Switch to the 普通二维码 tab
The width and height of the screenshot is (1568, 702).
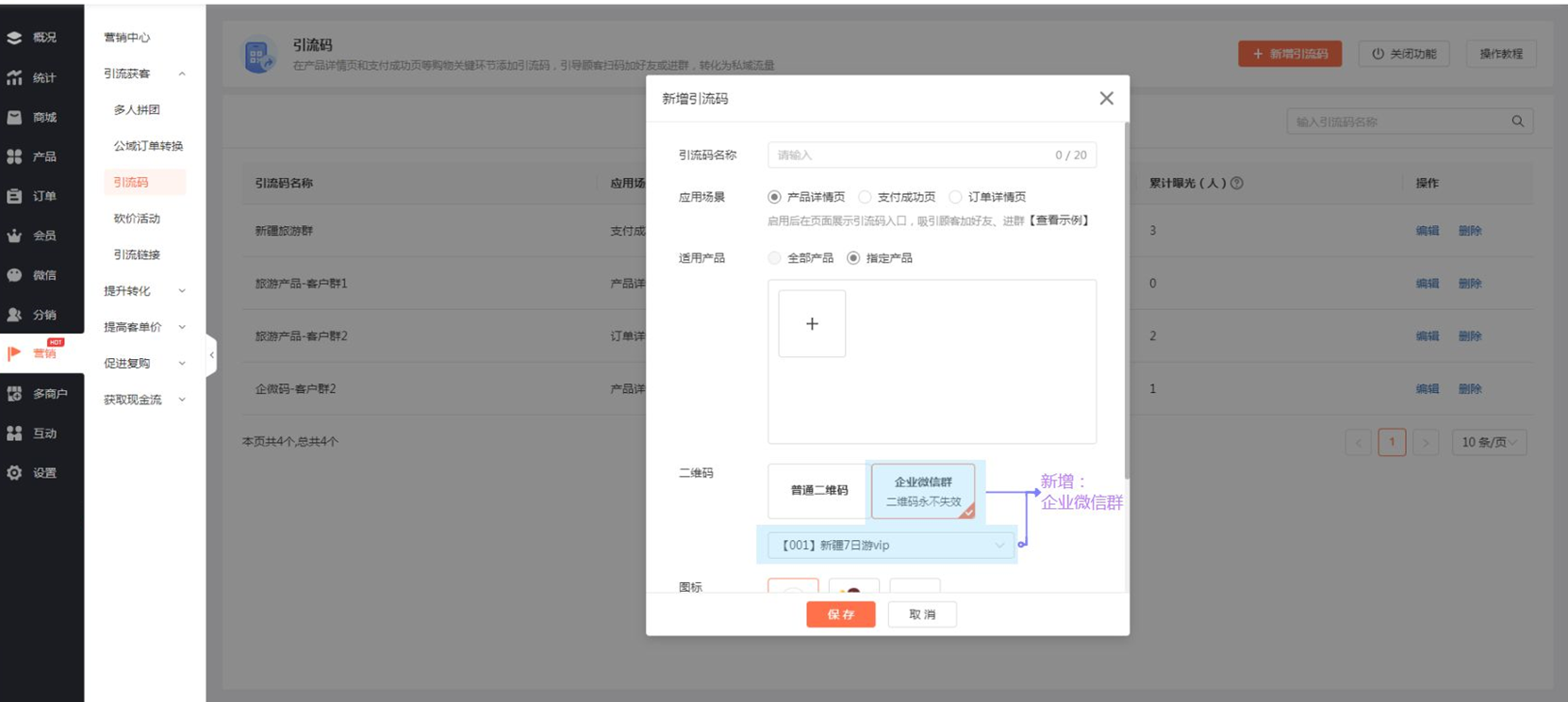[x=818, y=491]
